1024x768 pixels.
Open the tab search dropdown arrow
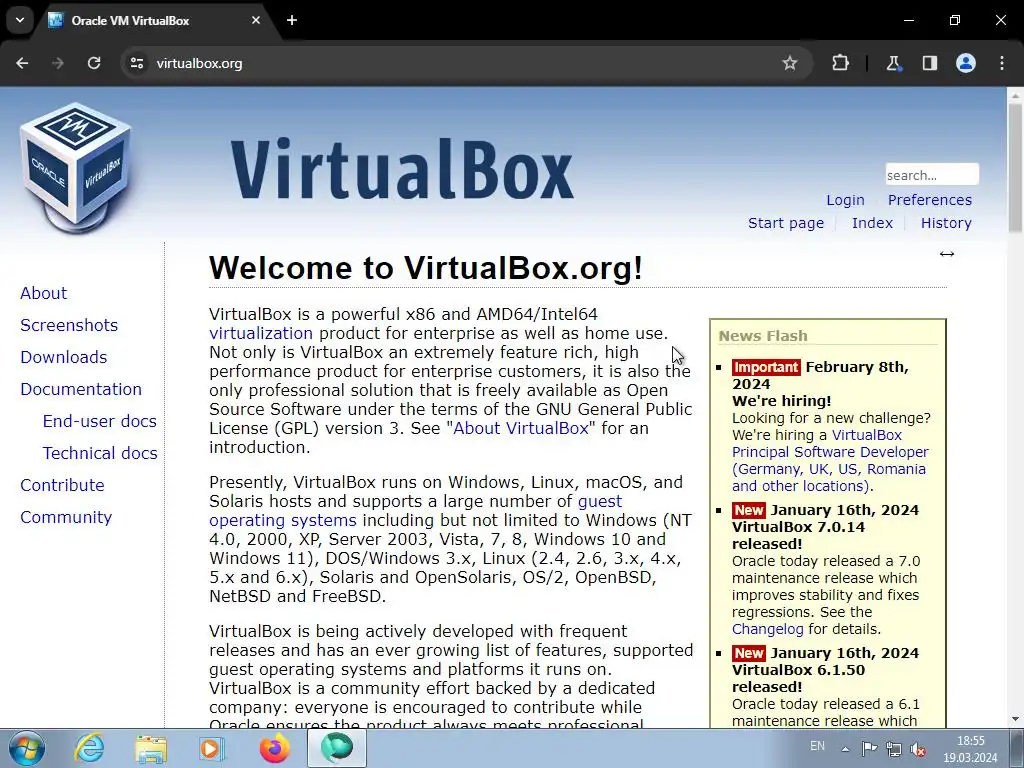click(x=20, y=20)
